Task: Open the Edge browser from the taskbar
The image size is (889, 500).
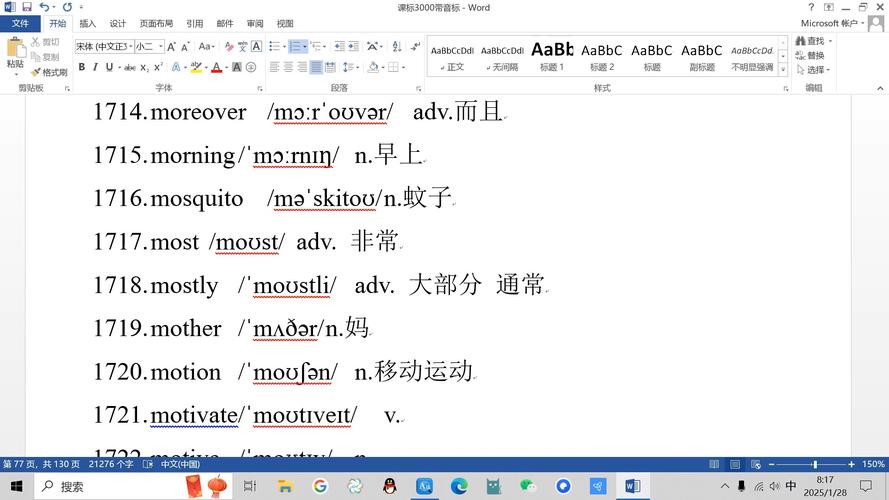Action: coord(459,486)
